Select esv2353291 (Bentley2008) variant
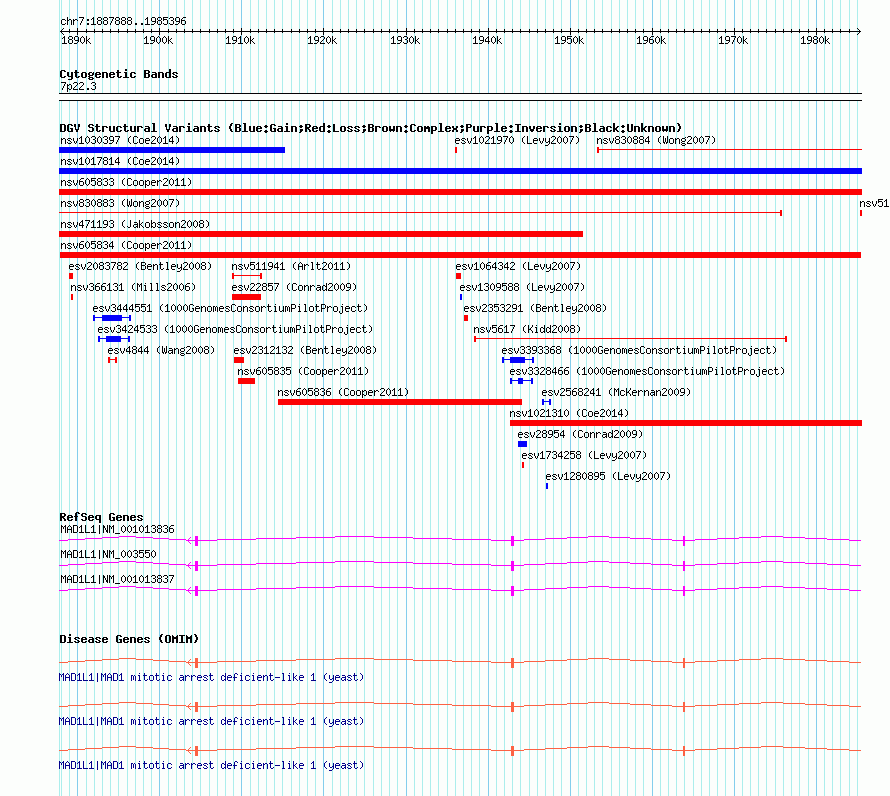The height and width of the screenshot is (796, 890). click(x=535, y=308)
